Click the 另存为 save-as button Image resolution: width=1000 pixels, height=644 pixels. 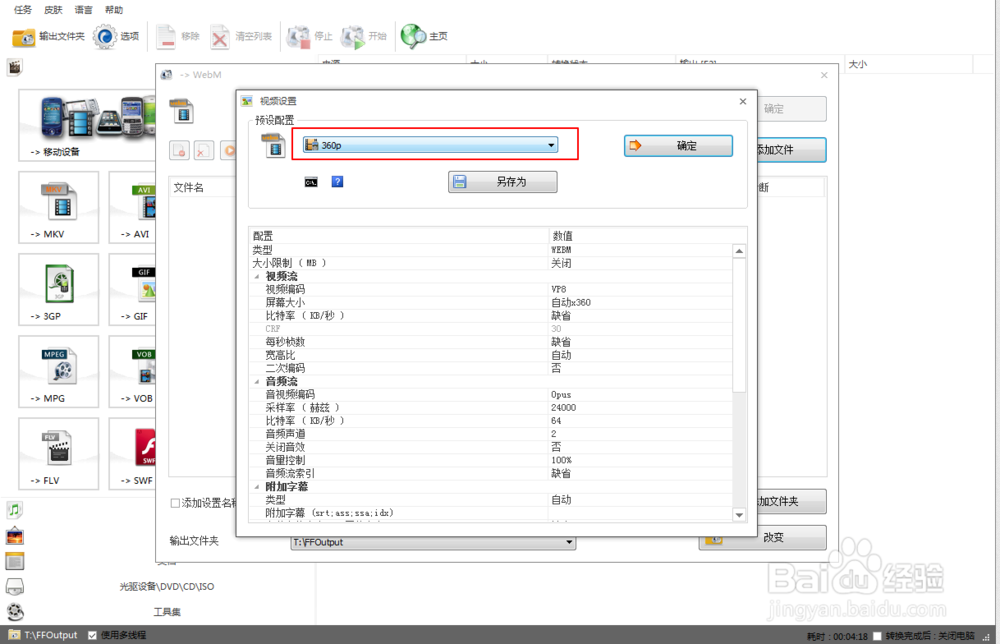503,182
